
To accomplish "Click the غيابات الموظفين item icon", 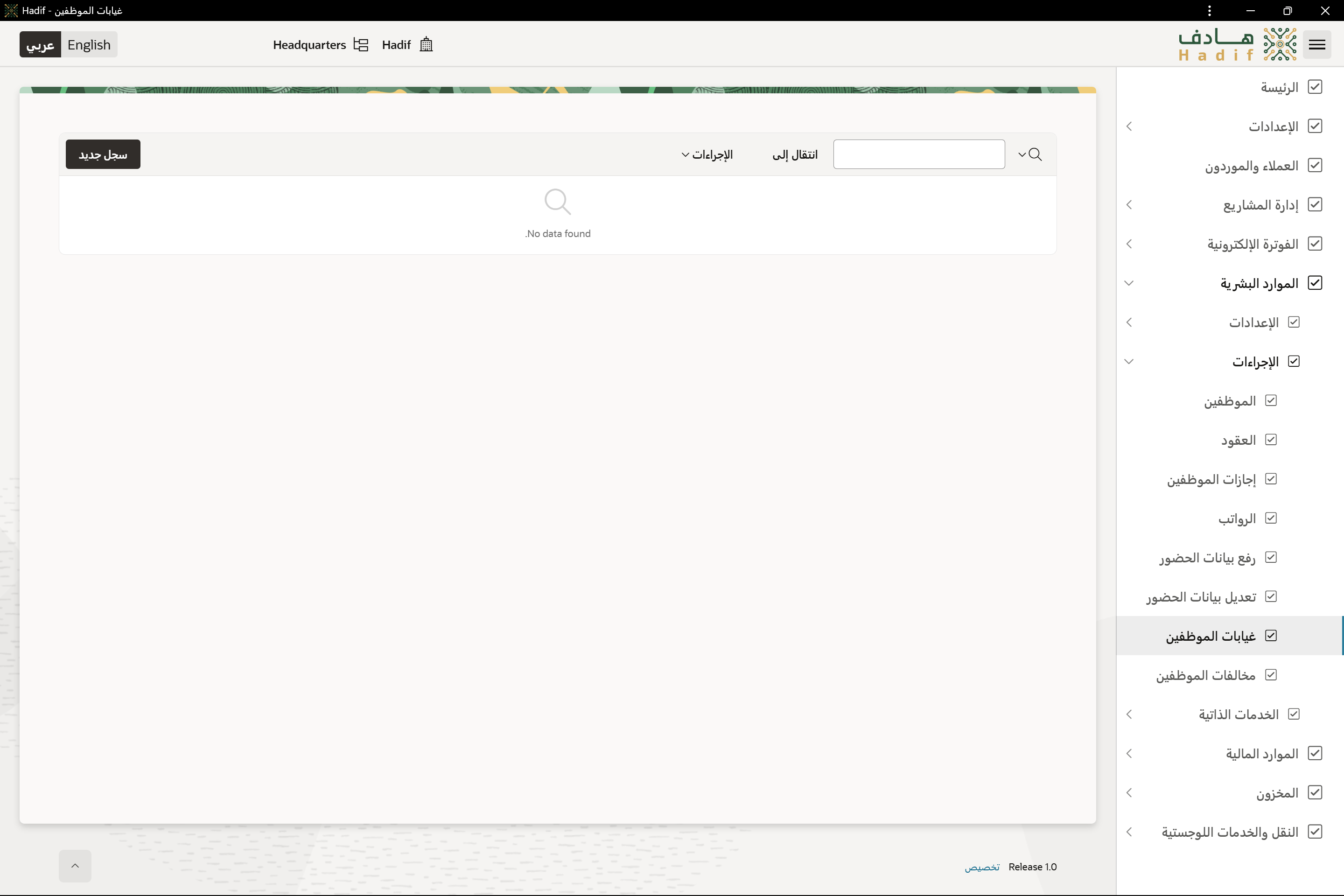I will pyautogui.click(x=1271, y=636).
